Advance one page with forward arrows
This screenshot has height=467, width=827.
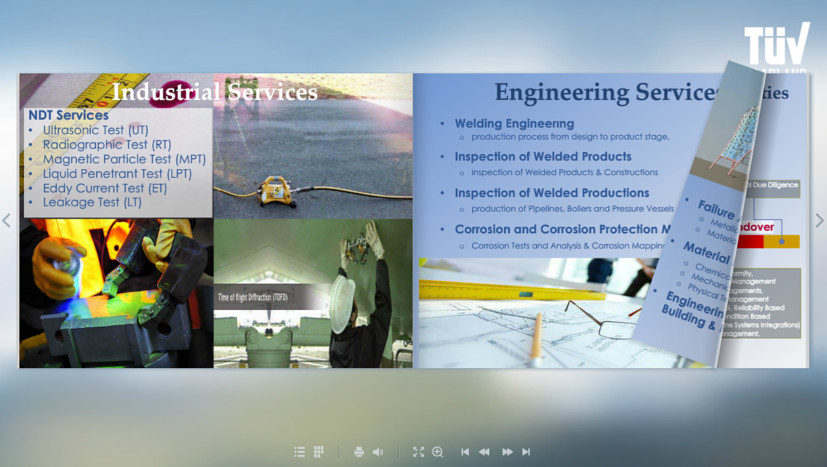pos(507,452)
